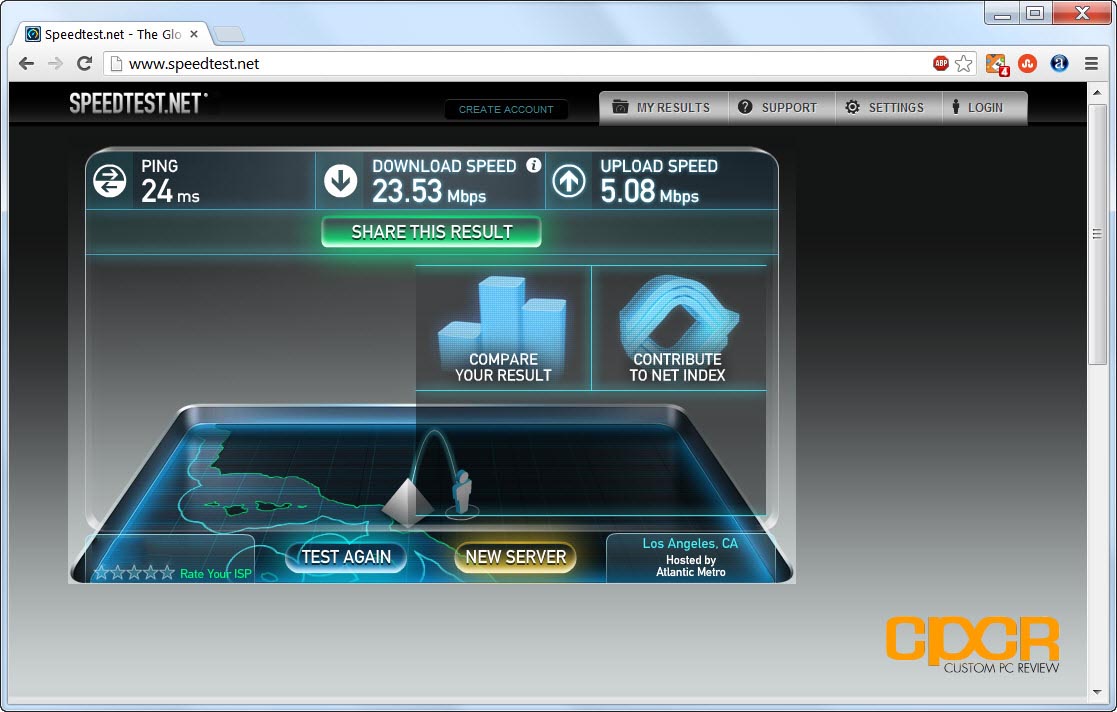Image resolution: width=1117 pixels, height=712 pixels.
Task: Click the scrollbar up arrow
Action: pyautogui.click(x=1097, y=92)
